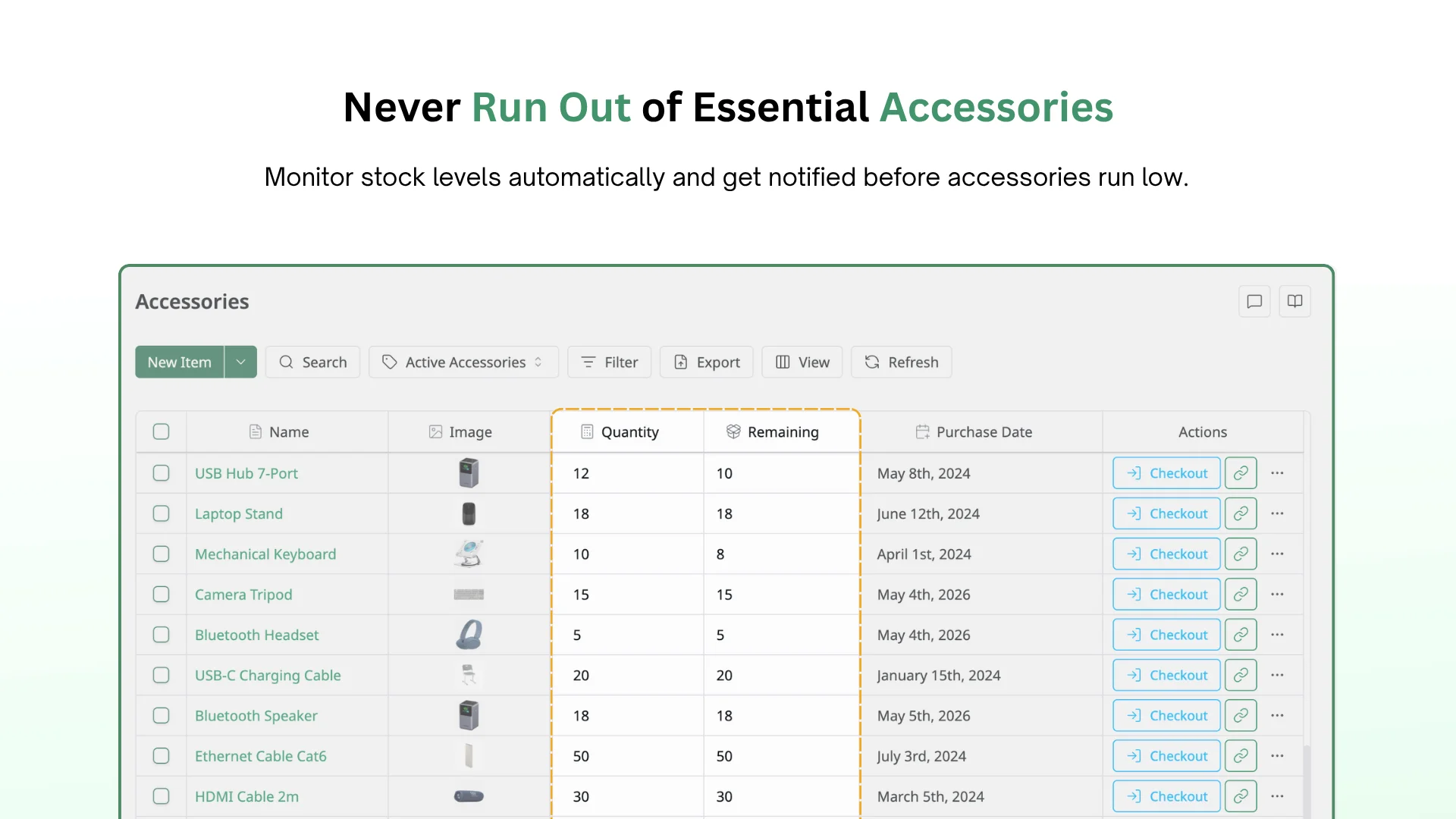Check the Bluetooth Headset row checkbox

click(x=161, y=635)
